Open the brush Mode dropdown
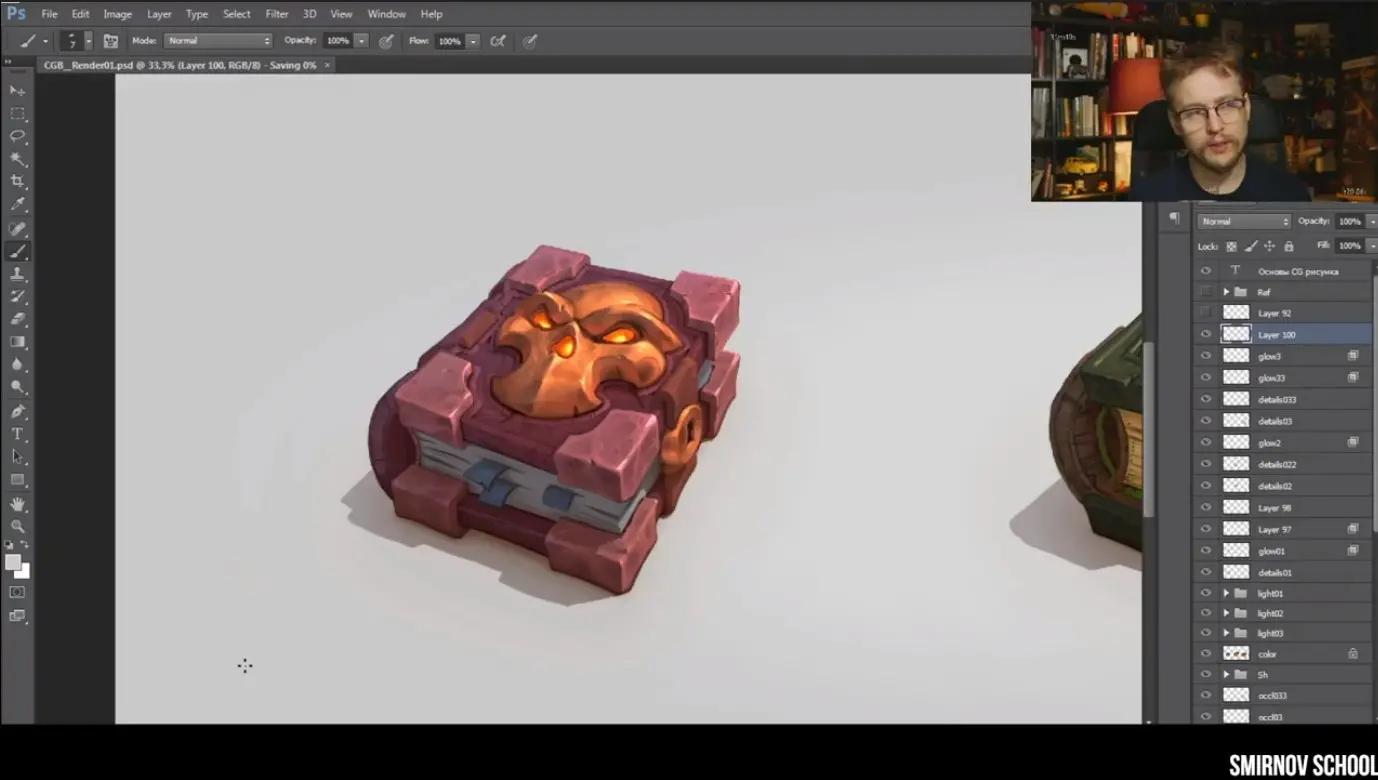The image size is (1378, 780). [x=218, y=41]
